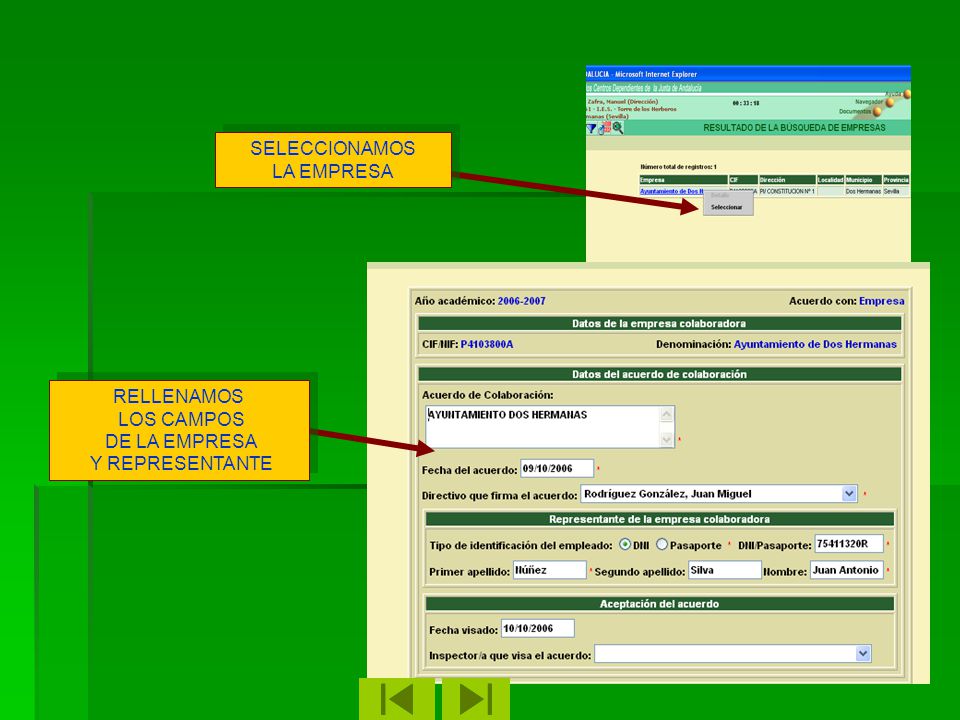
Task: Click the CIF value 'P4103800A'
Action: pyautogui.click(x=487, y=345)
